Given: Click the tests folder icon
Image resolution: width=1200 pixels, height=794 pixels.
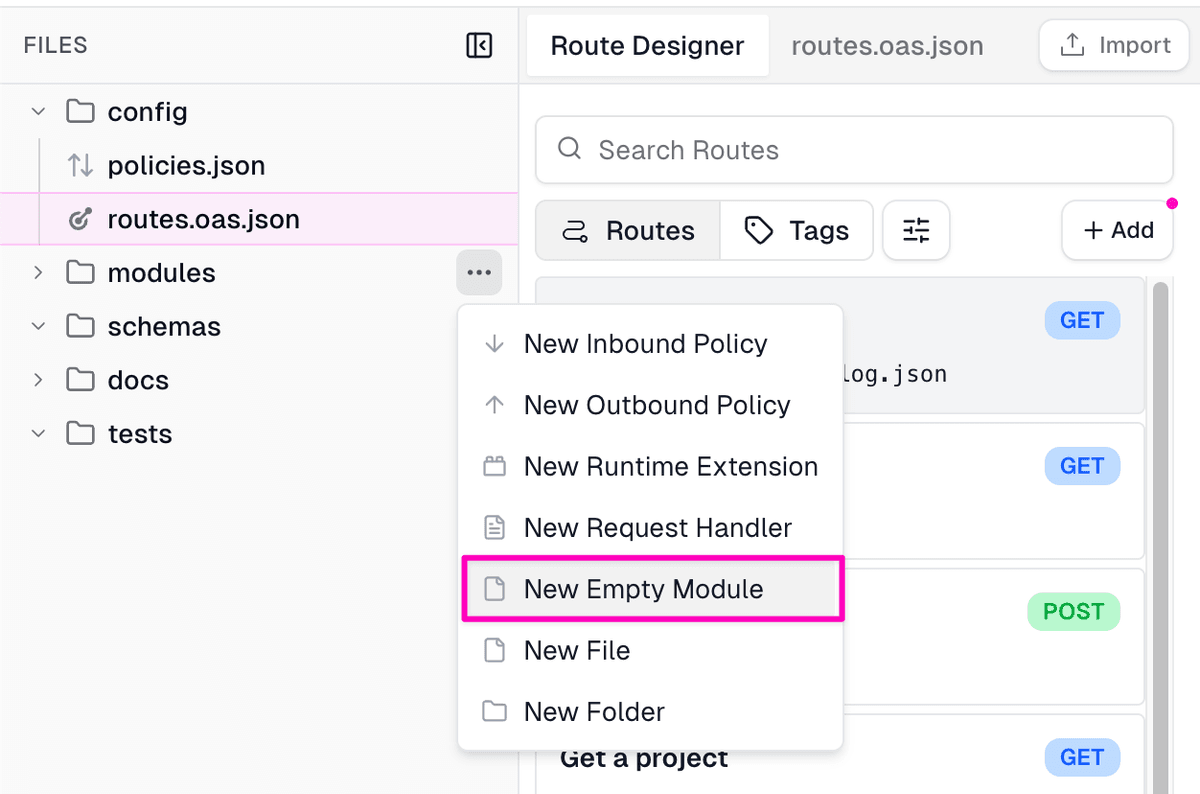Looking at the screenshot, I should click(x=80, y=434).
